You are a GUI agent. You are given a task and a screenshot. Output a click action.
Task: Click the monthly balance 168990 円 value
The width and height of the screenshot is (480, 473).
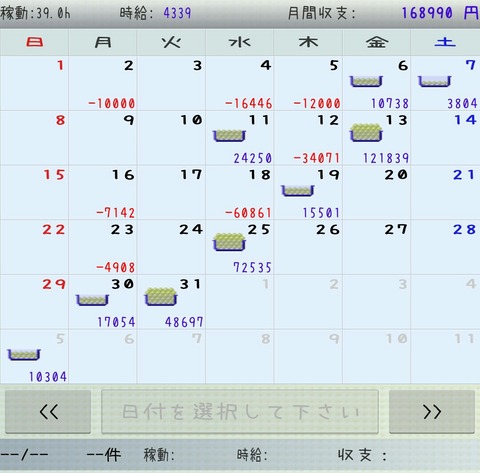tap(440, 13)
